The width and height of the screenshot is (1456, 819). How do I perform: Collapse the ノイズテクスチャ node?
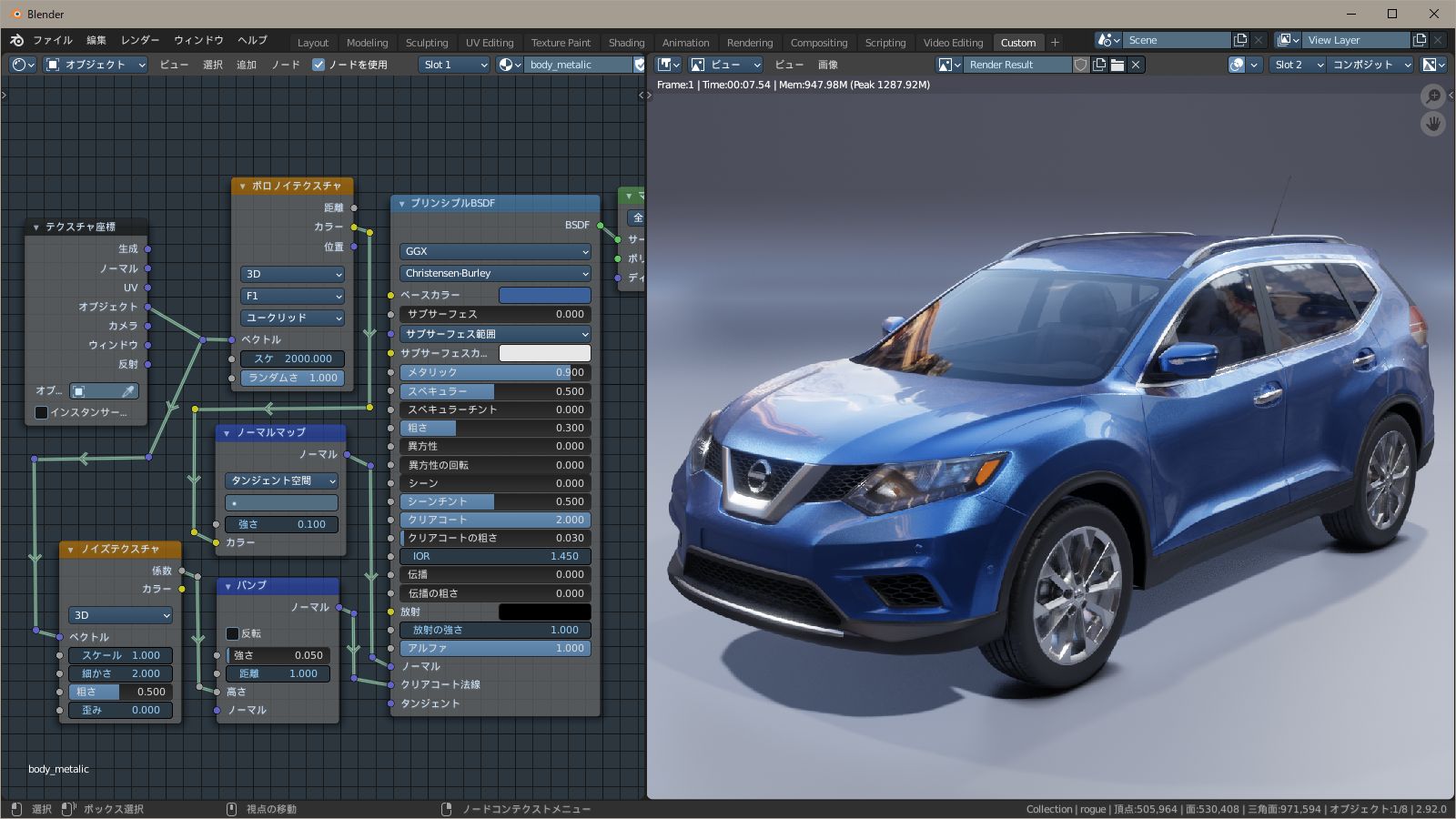coord(70,549)
